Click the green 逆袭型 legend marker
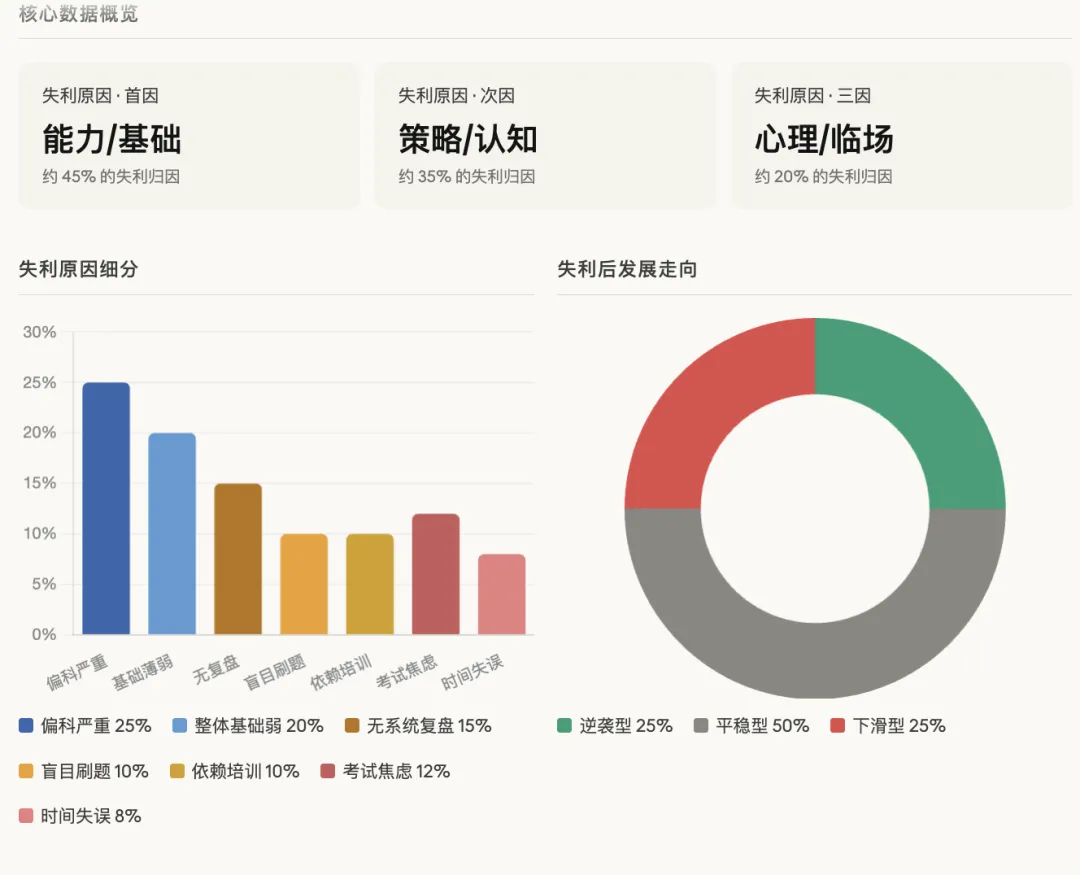The height and width of the screenshot is (875, 1080). pyautogui.click(x=565, y=726)
